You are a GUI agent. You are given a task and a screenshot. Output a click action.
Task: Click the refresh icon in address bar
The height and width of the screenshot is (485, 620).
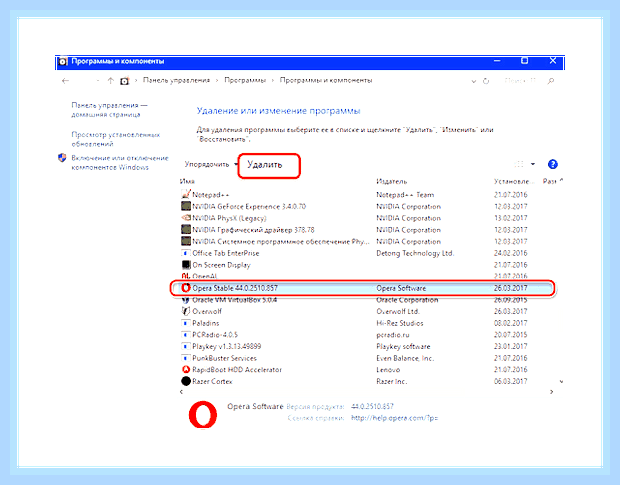(x=486, y=81)
